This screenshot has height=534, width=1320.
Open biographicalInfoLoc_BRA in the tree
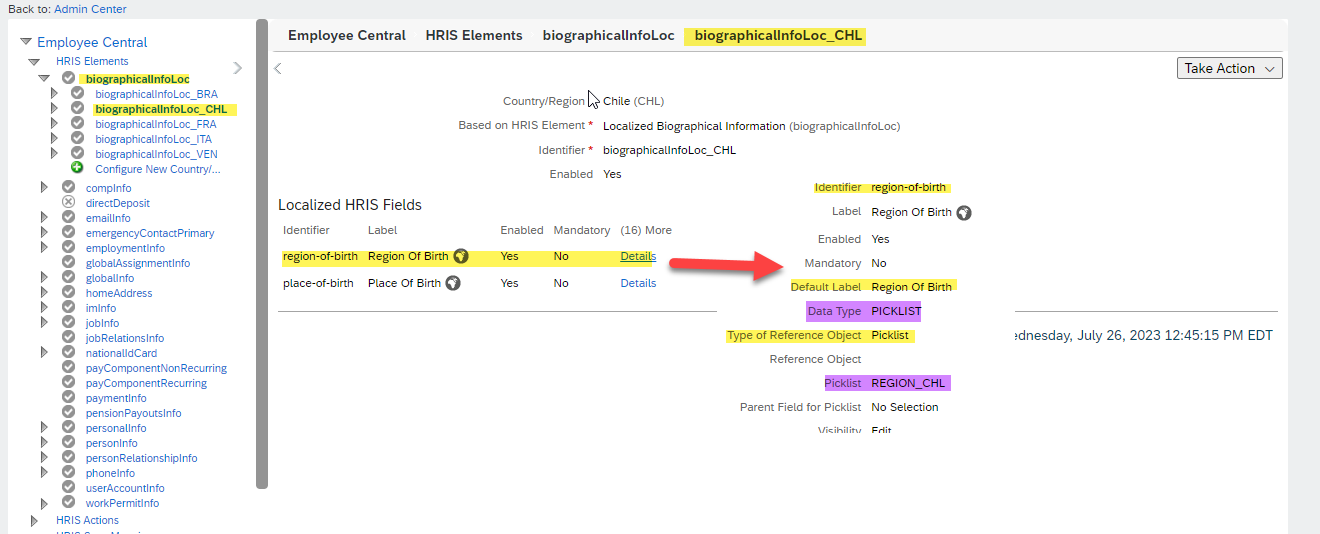156,94
